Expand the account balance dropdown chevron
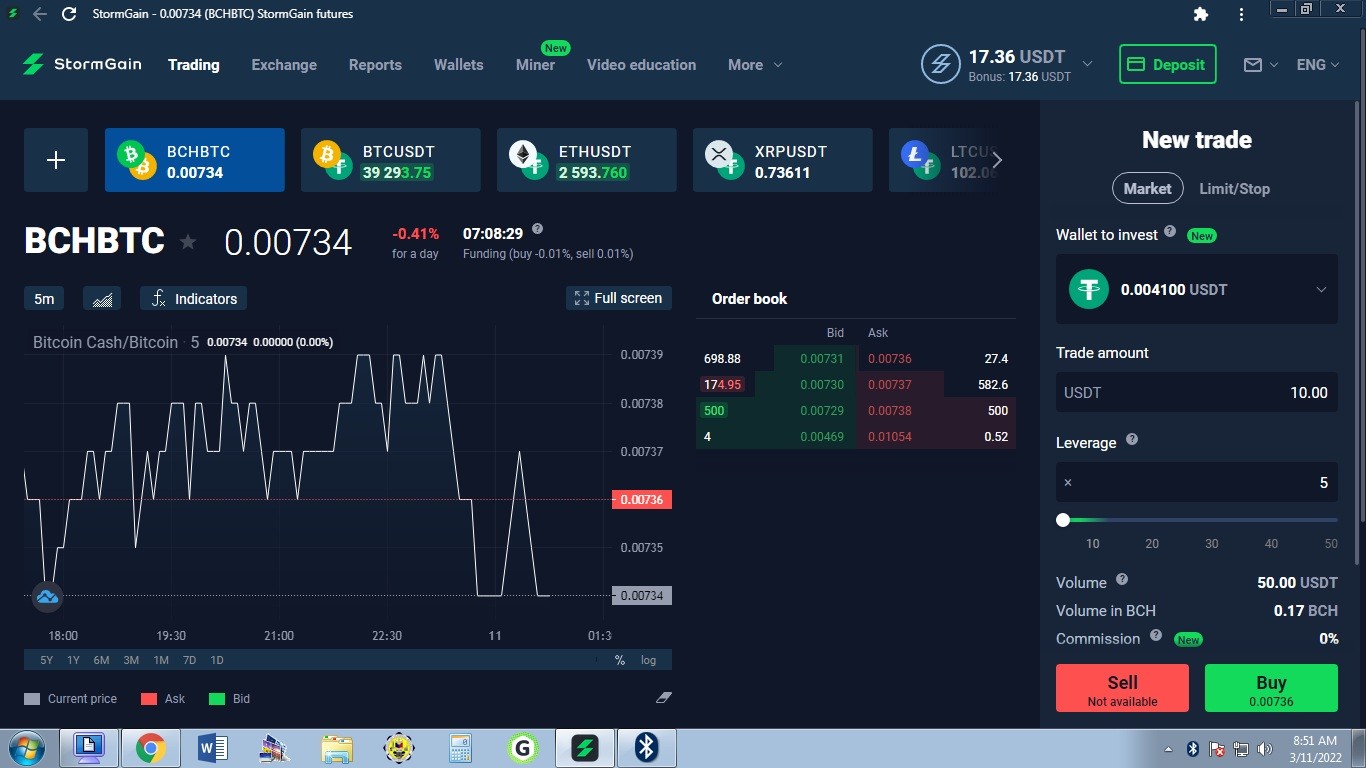 [1088, 64]
